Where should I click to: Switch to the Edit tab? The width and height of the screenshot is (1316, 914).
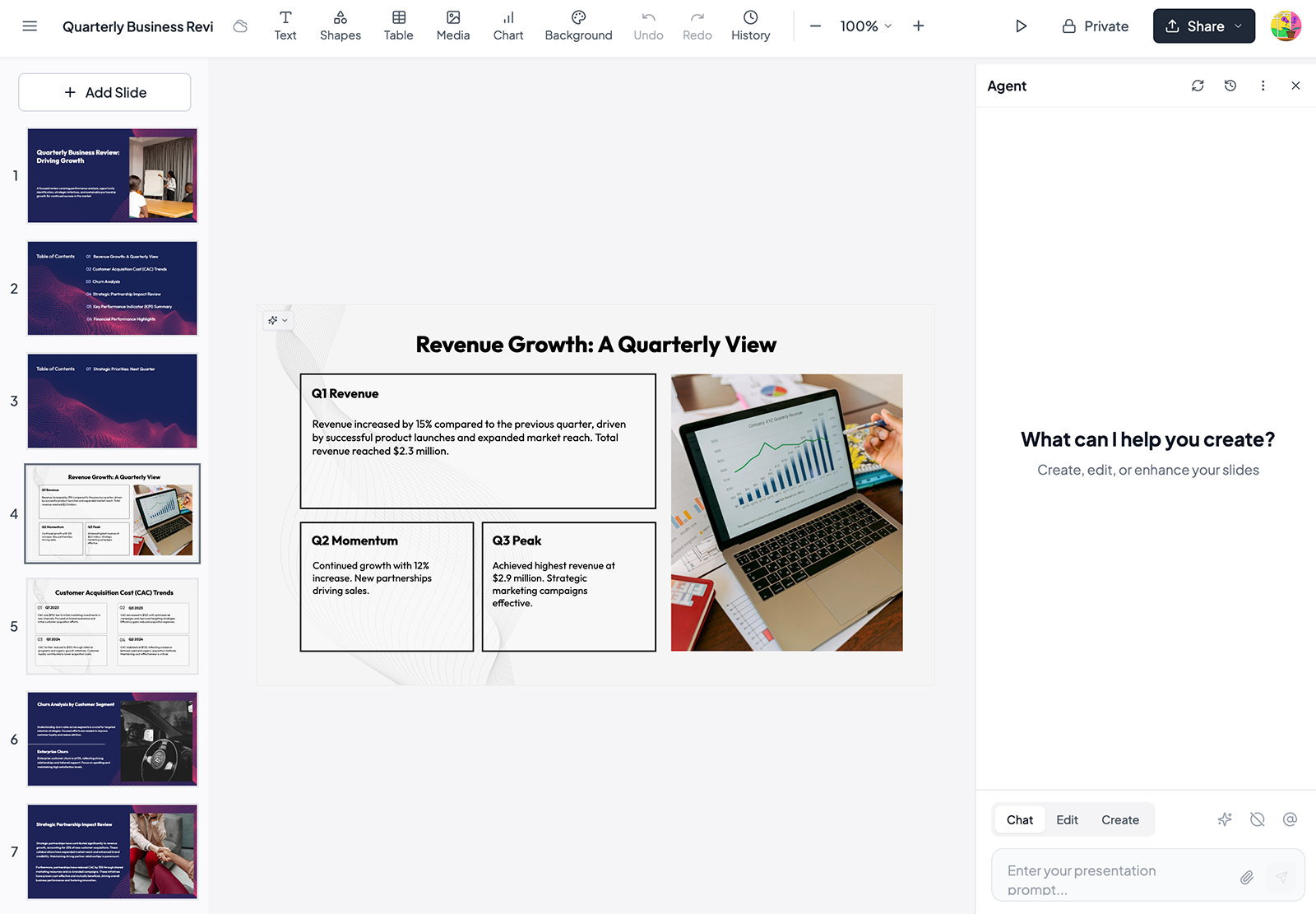point(1067,819)
